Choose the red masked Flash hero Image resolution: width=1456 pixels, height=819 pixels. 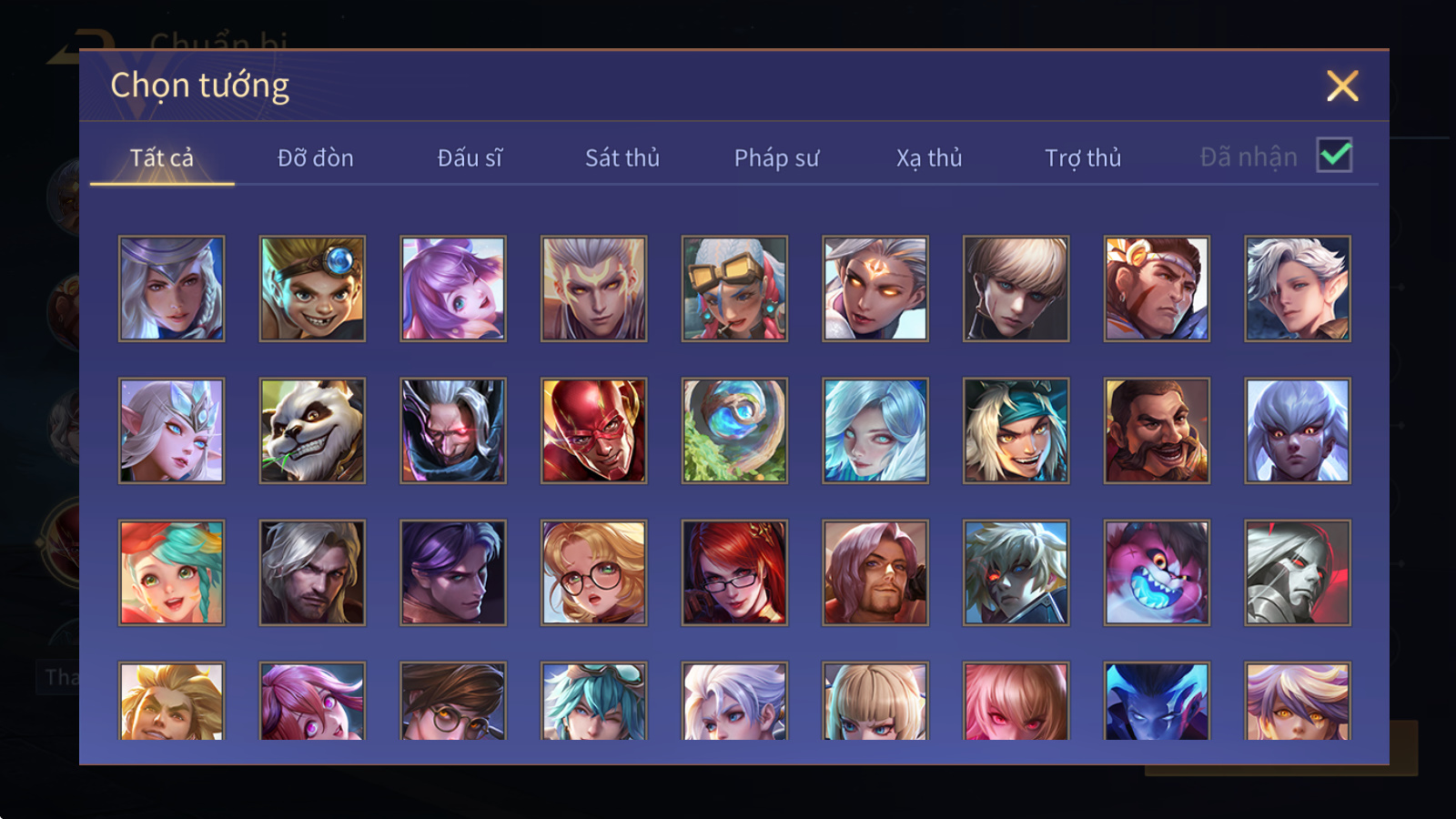point(594,430)
